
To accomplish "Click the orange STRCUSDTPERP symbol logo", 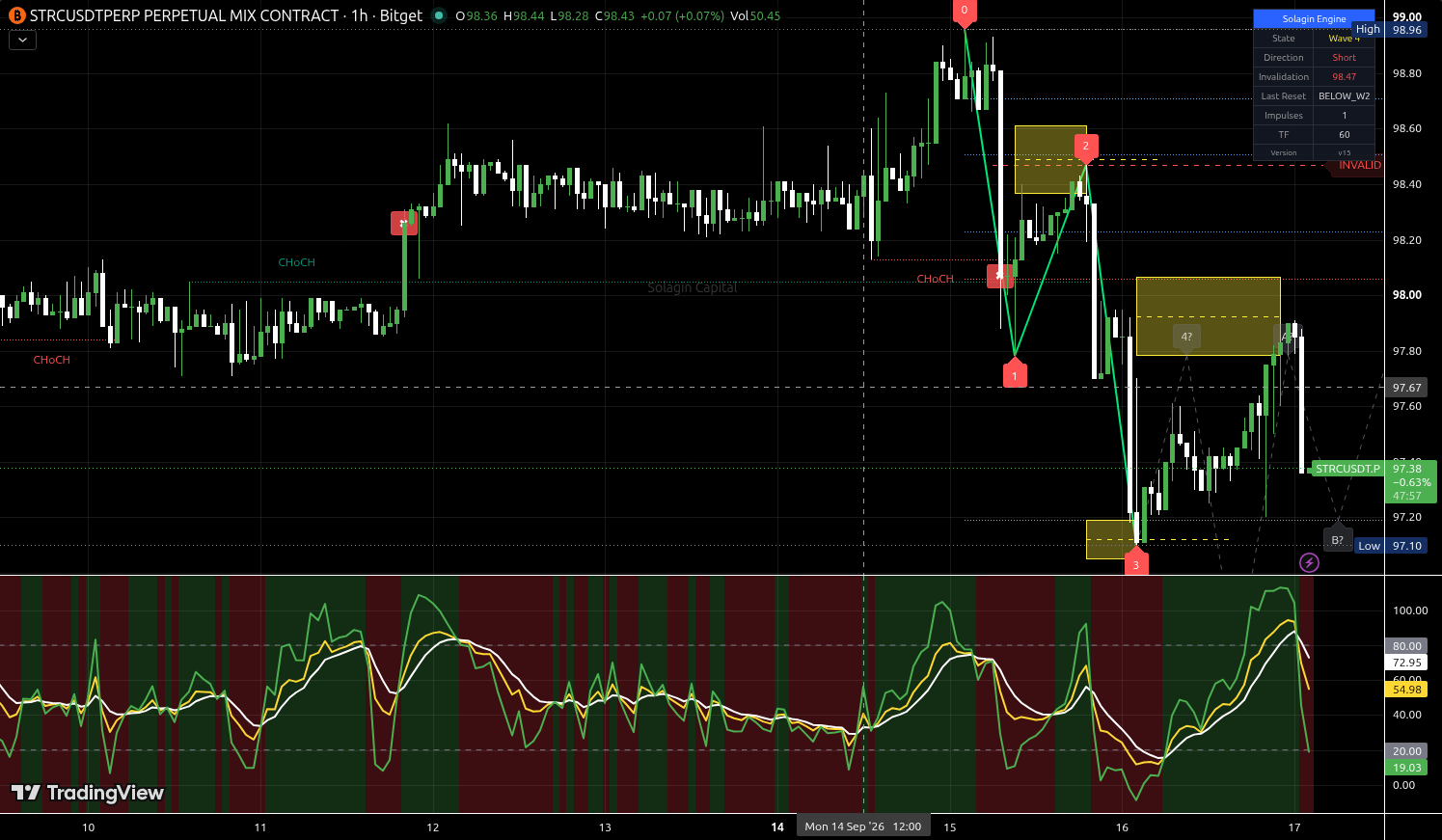I will (x=16, y=15).
